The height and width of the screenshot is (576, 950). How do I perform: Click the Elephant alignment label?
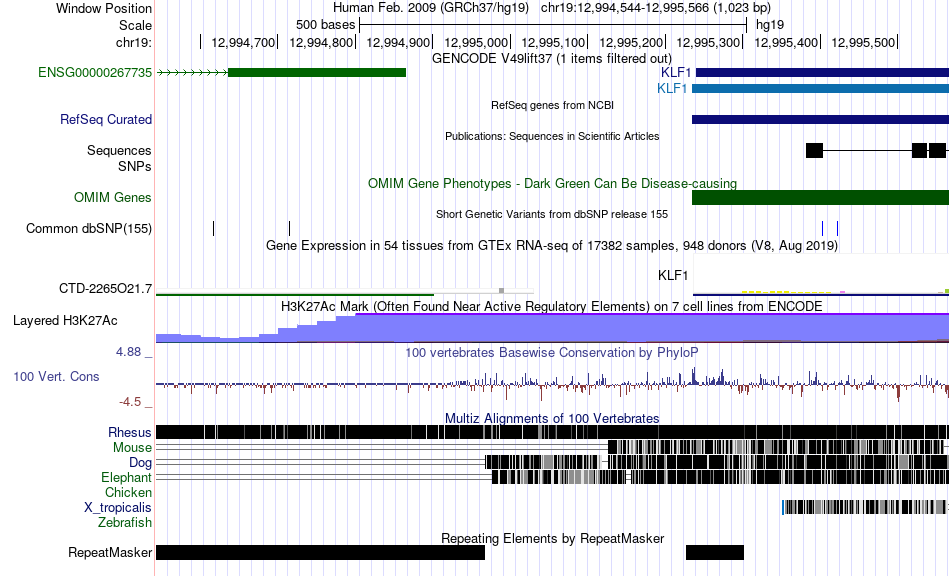click(x=126, y=477)
